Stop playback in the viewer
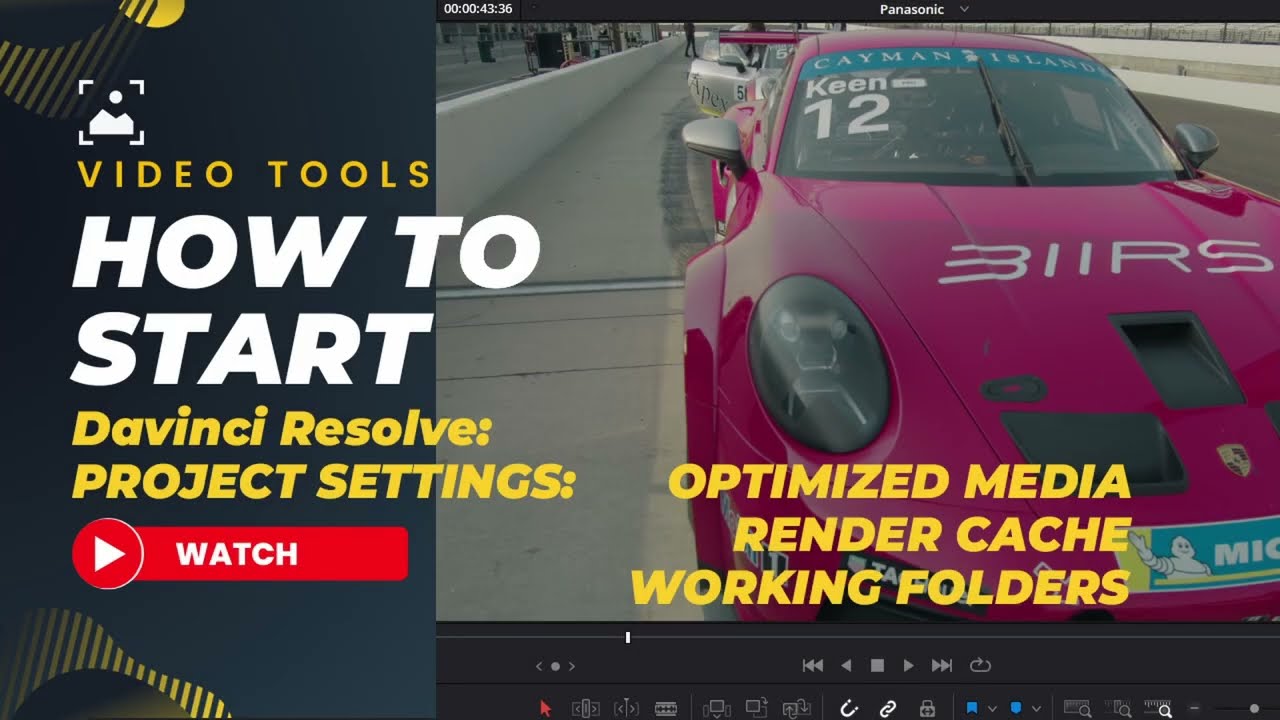Viewport: 1280px width, 720px height. point(877,665)
